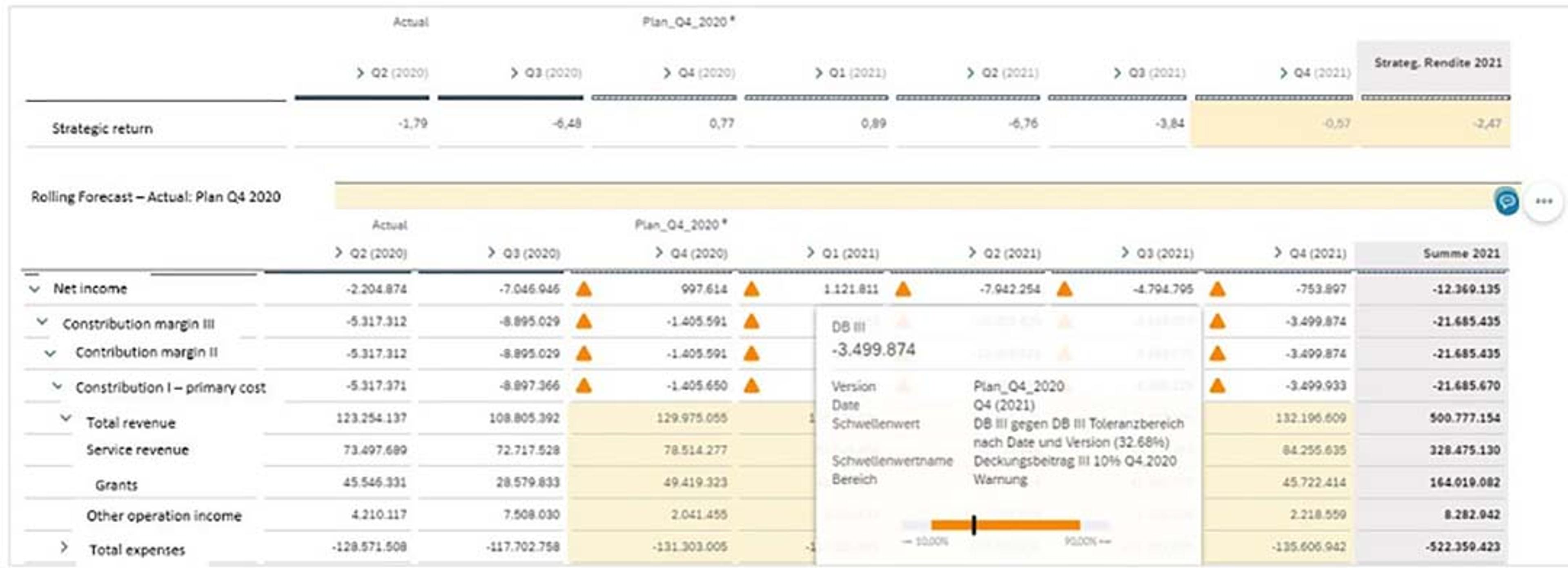Click Contribution margin II warning triangle Q1 (2021)
1568x568 pixels.
click(x=752, y=353)
